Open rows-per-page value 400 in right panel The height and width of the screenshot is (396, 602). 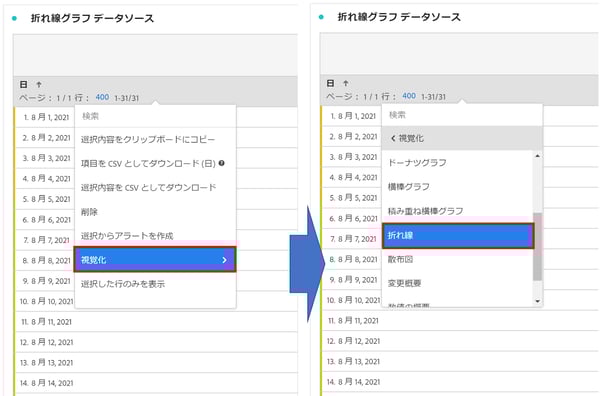[x=409, y=96]
